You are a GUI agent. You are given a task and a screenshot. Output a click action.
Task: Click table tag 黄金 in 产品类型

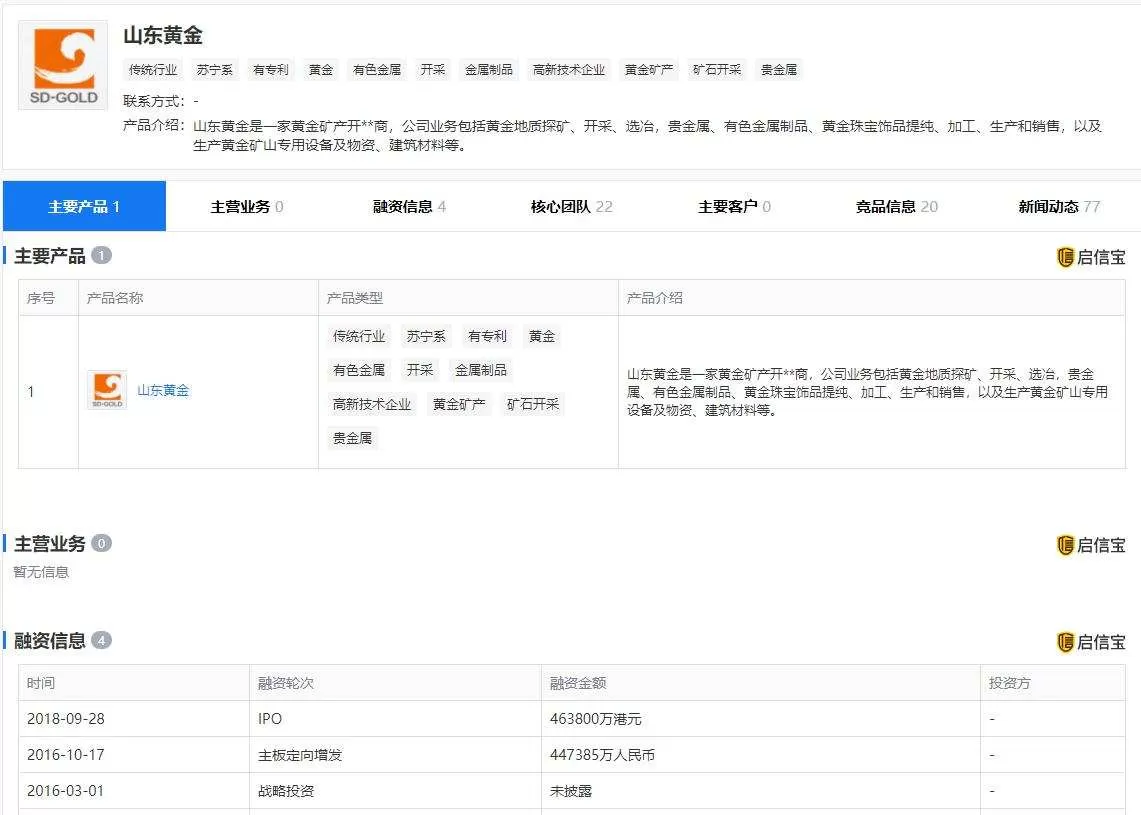pos(541,336)
